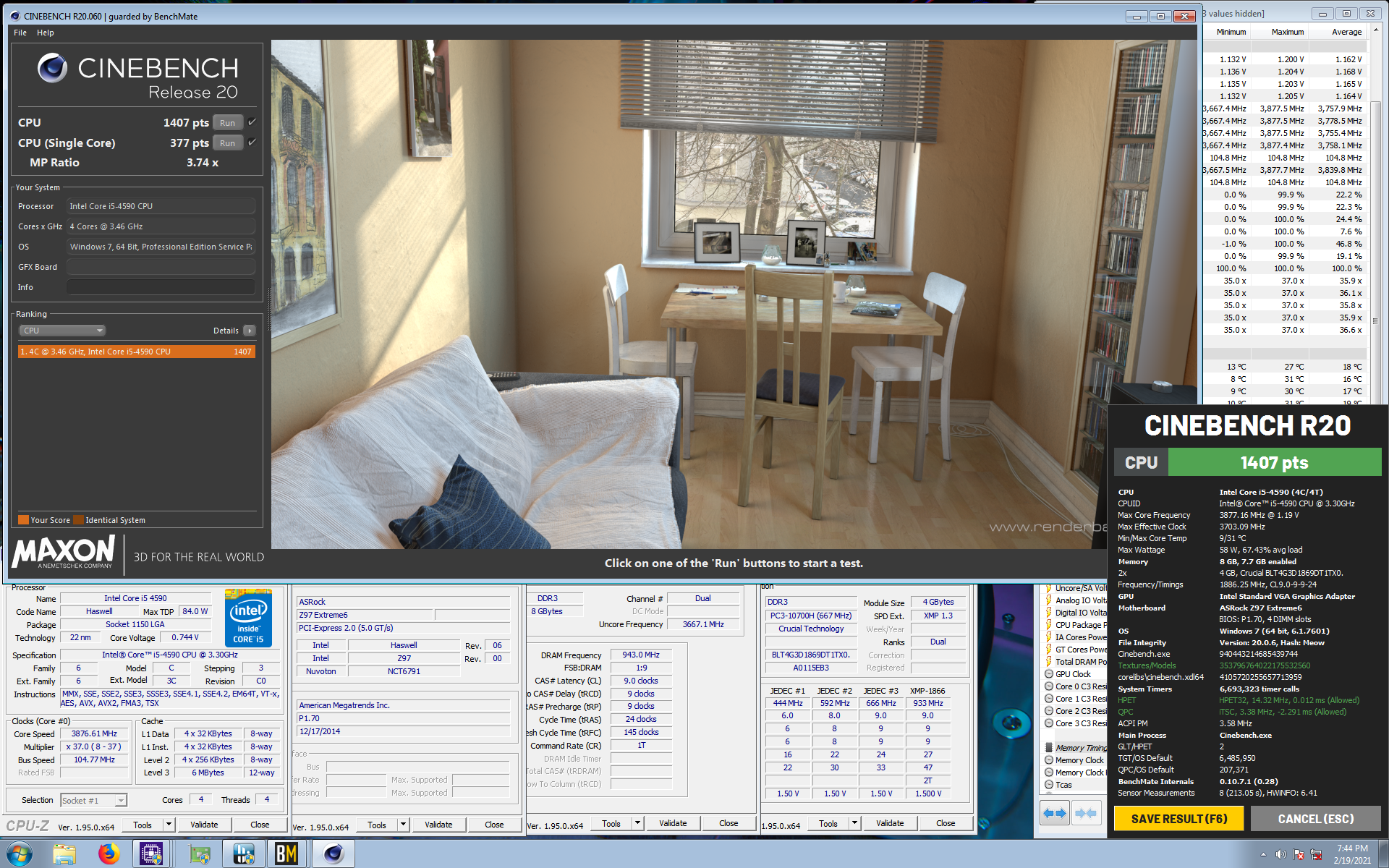Switch to BenchMate on the taskbar
This screenshot has height=868, width=1389.
tap(286, 854)
